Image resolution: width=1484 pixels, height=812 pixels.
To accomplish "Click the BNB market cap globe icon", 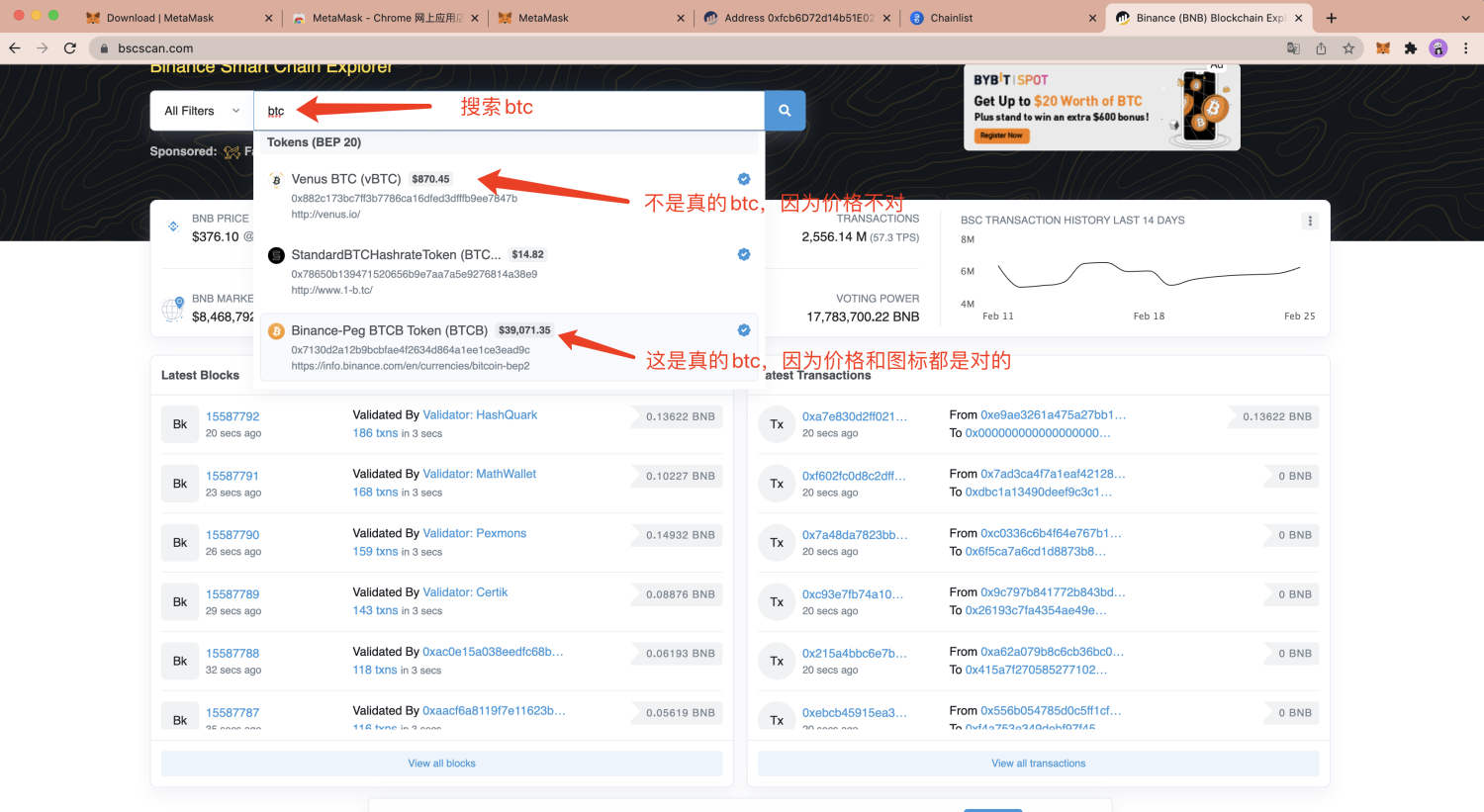I will coord(173,309).
